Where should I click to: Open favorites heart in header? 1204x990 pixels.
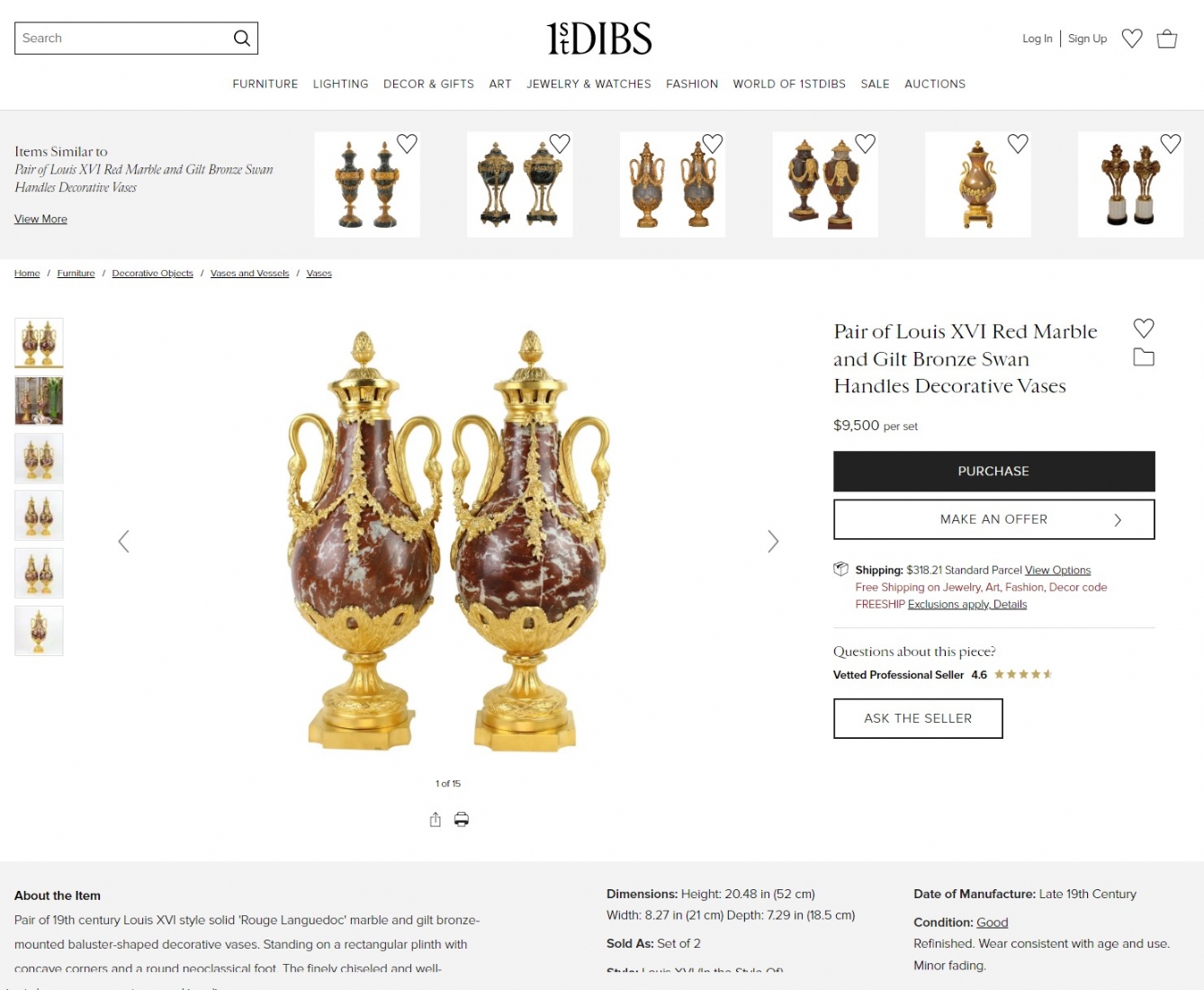coord(1132,39)
